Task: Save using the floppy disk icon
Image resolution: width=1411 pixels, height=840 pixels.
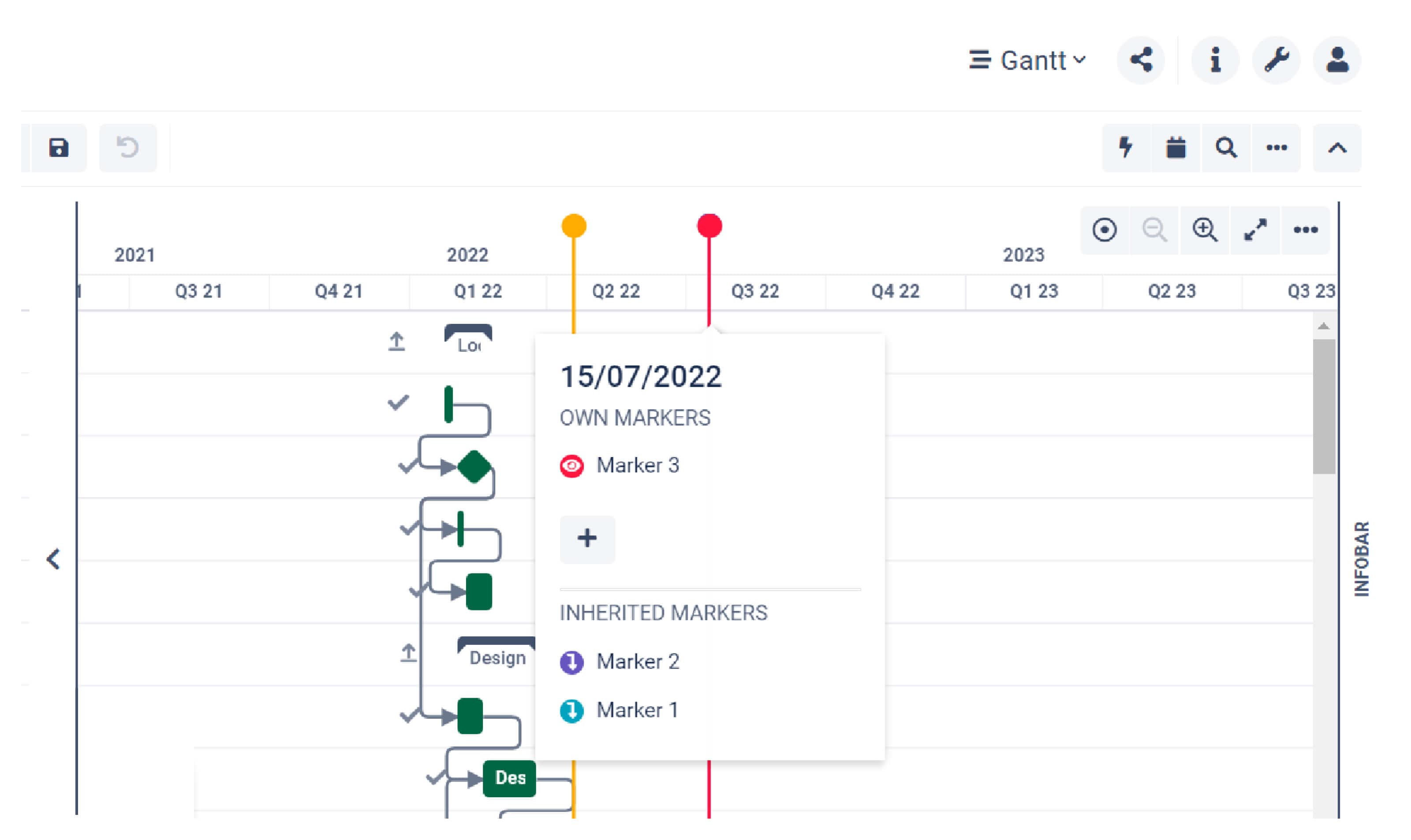Action: (59, 149)
